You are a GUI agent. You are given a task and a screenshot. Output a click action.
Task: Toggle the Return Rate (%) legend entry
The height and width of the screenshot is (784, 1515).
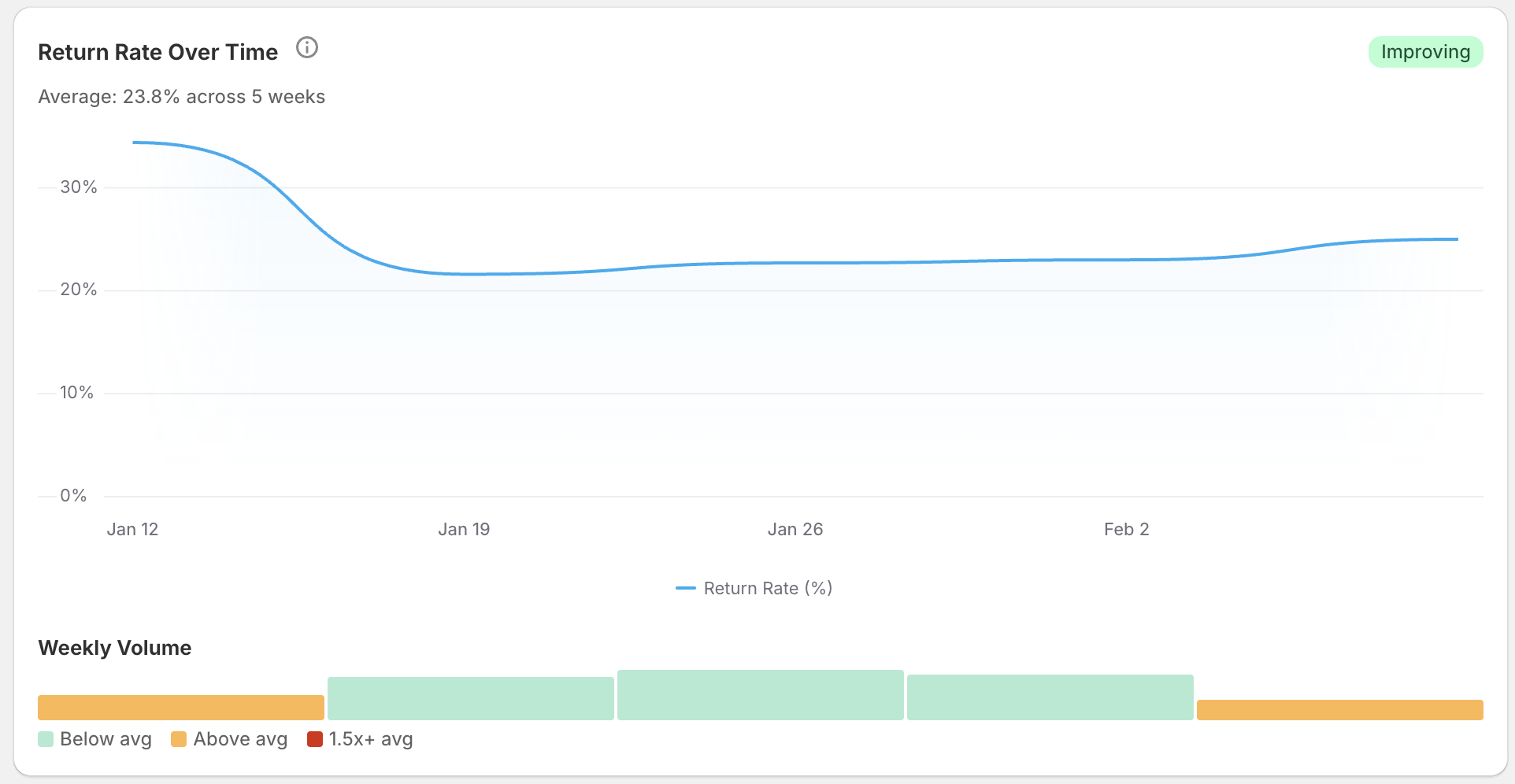pyautogui.click(x=754, y=588)
